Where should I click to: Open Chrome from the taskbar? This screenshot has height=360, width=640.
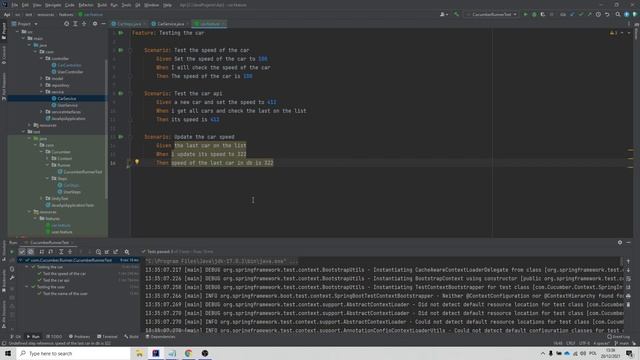(x=188, y=353)
